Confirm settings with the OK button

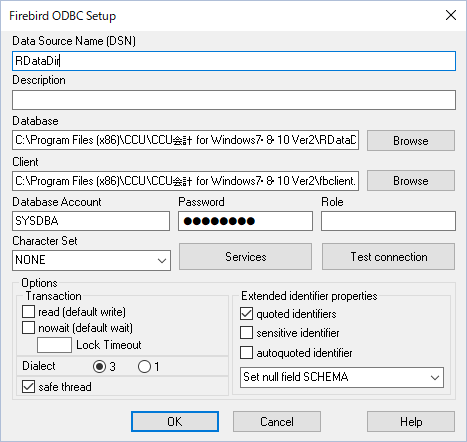click(x=175, y=422)
